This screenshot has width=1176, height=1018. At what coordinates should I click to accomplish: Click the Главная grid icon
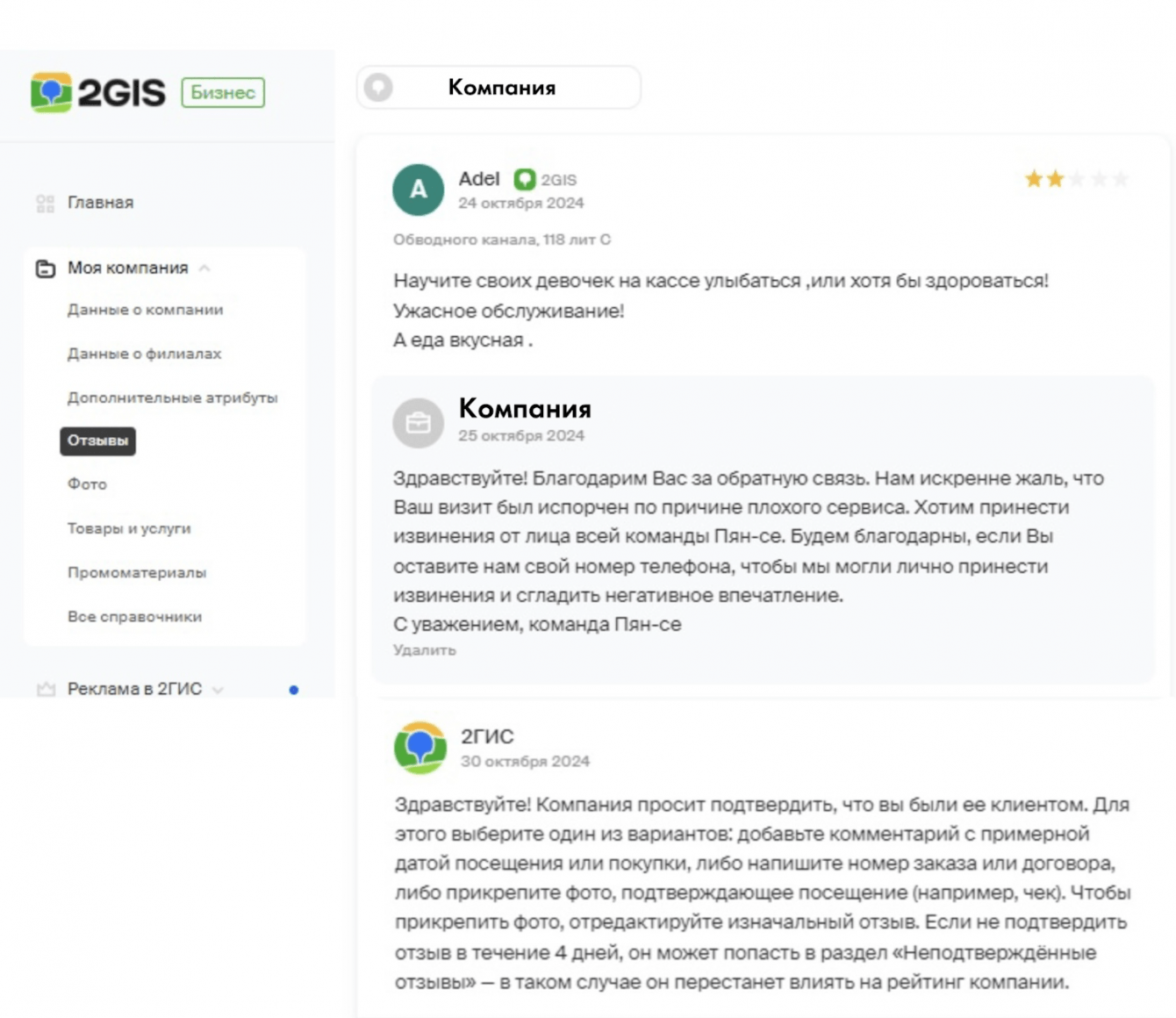46,204
